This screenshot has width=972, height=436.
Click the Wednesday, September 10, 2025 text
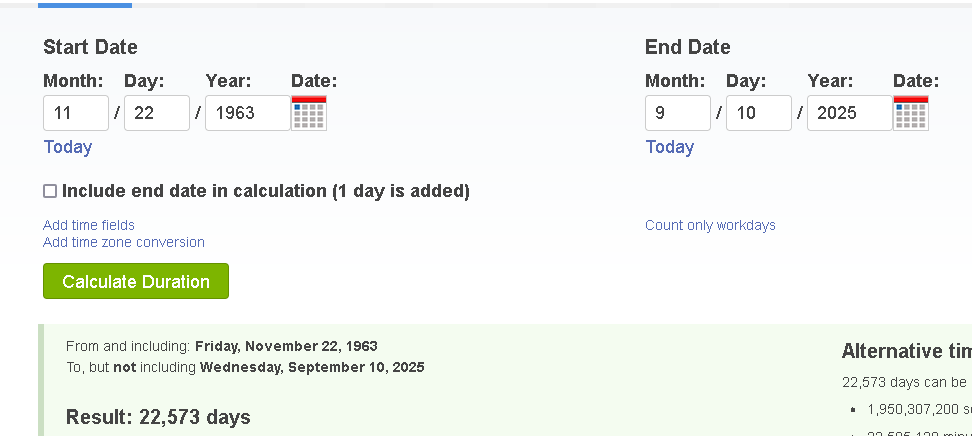[x=312, y=367]
